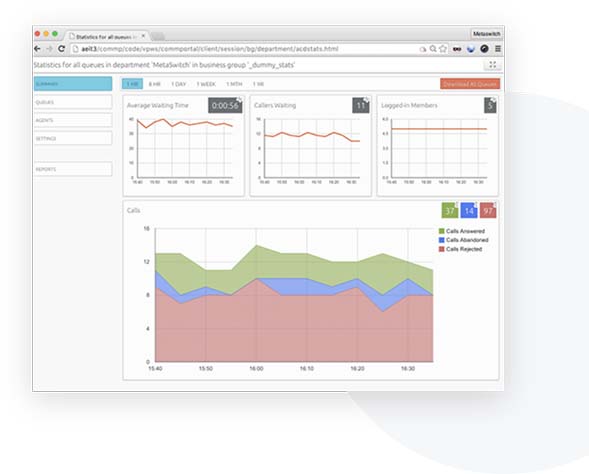Toggle the blue 14 calls abandoned badge
The width and height of the screenshot is (589, 474).
(x=469, y=210)
